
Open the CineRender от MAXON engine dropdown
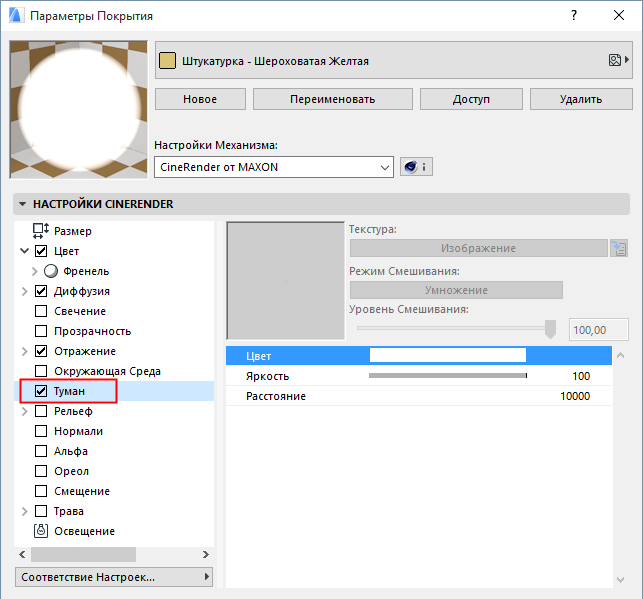(274, 167)
